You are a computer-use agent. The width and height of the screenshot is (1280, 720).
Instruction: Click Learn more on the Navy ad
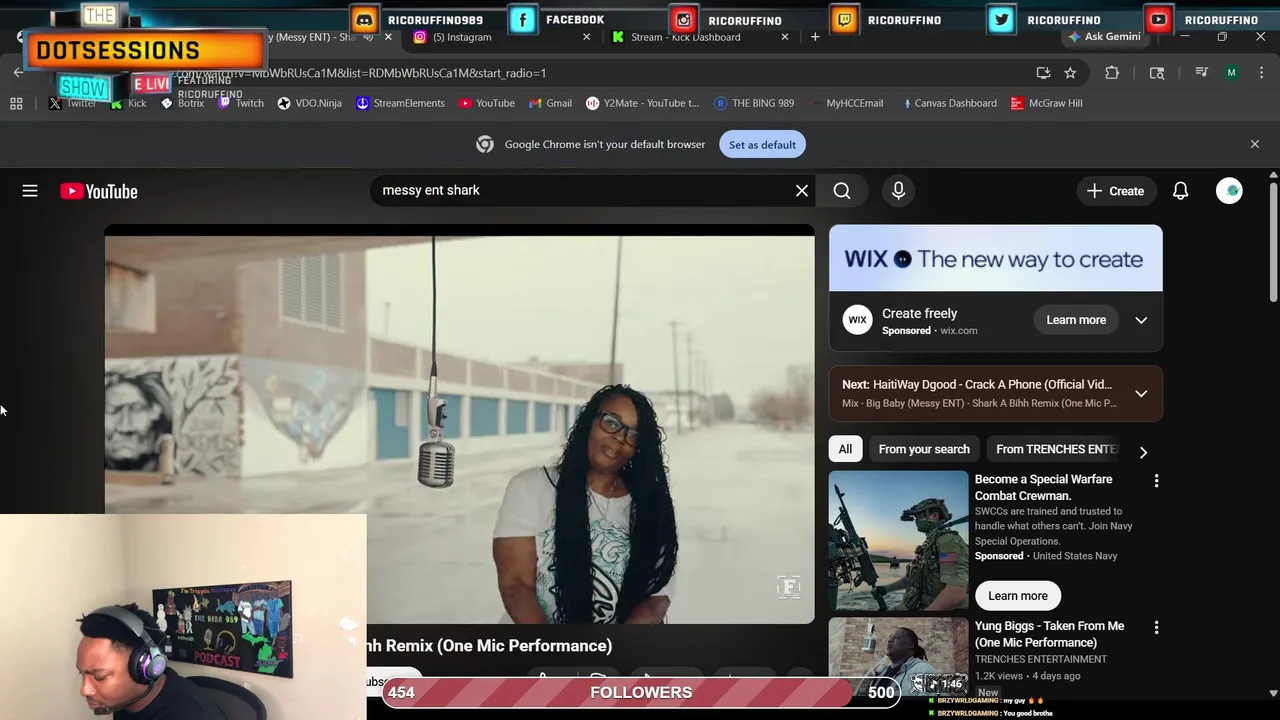1018,596
